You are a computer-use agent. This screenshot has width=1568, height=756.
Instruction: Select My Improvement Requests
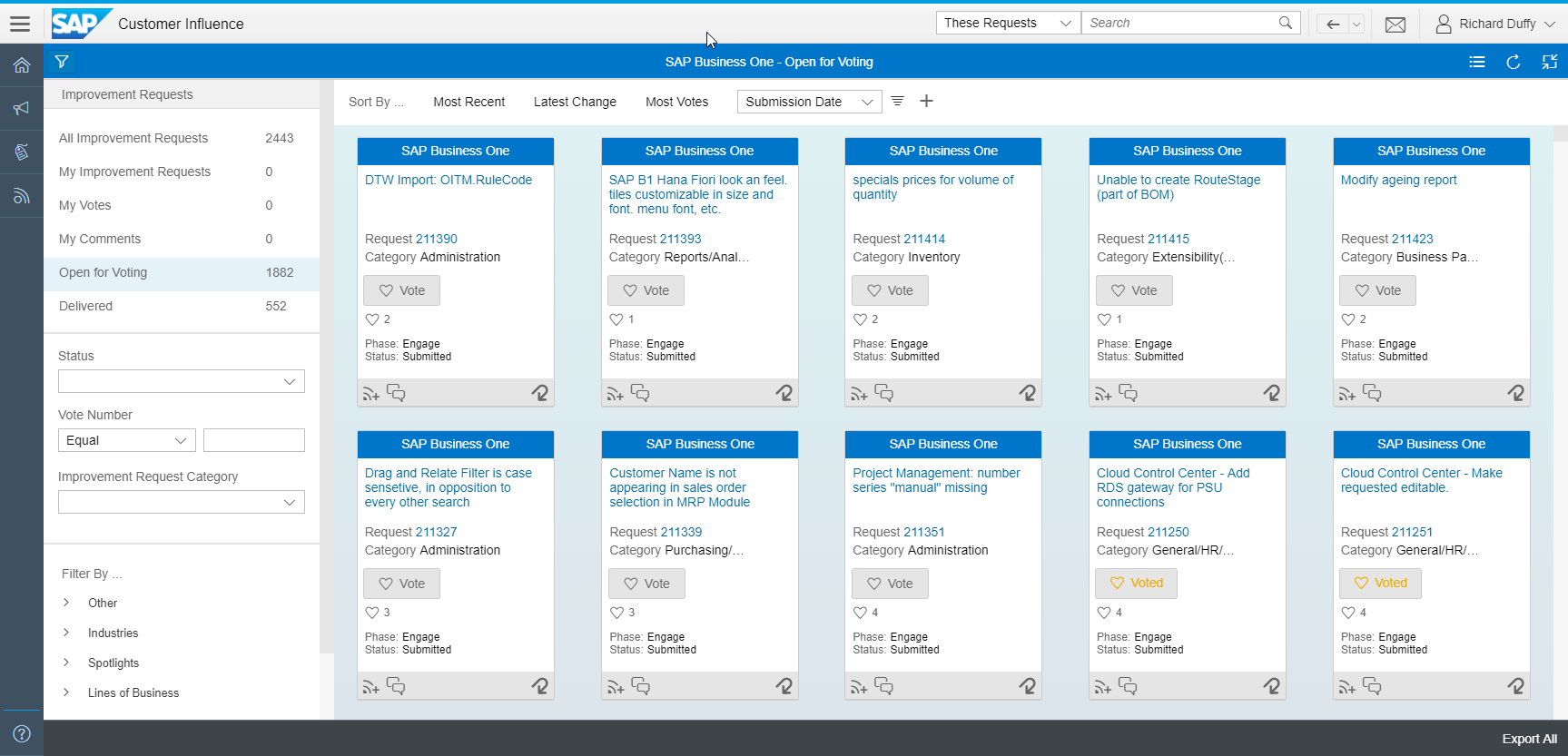[x=182, y=172]
